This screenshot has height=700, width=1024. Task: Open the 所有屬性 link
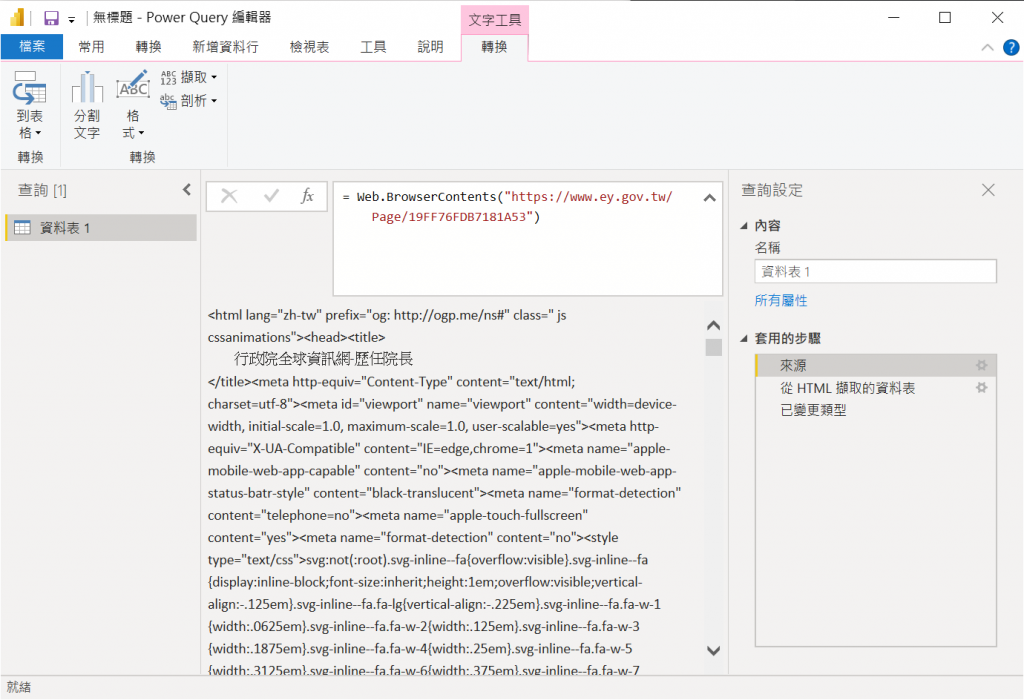click(x=781, y=300)
